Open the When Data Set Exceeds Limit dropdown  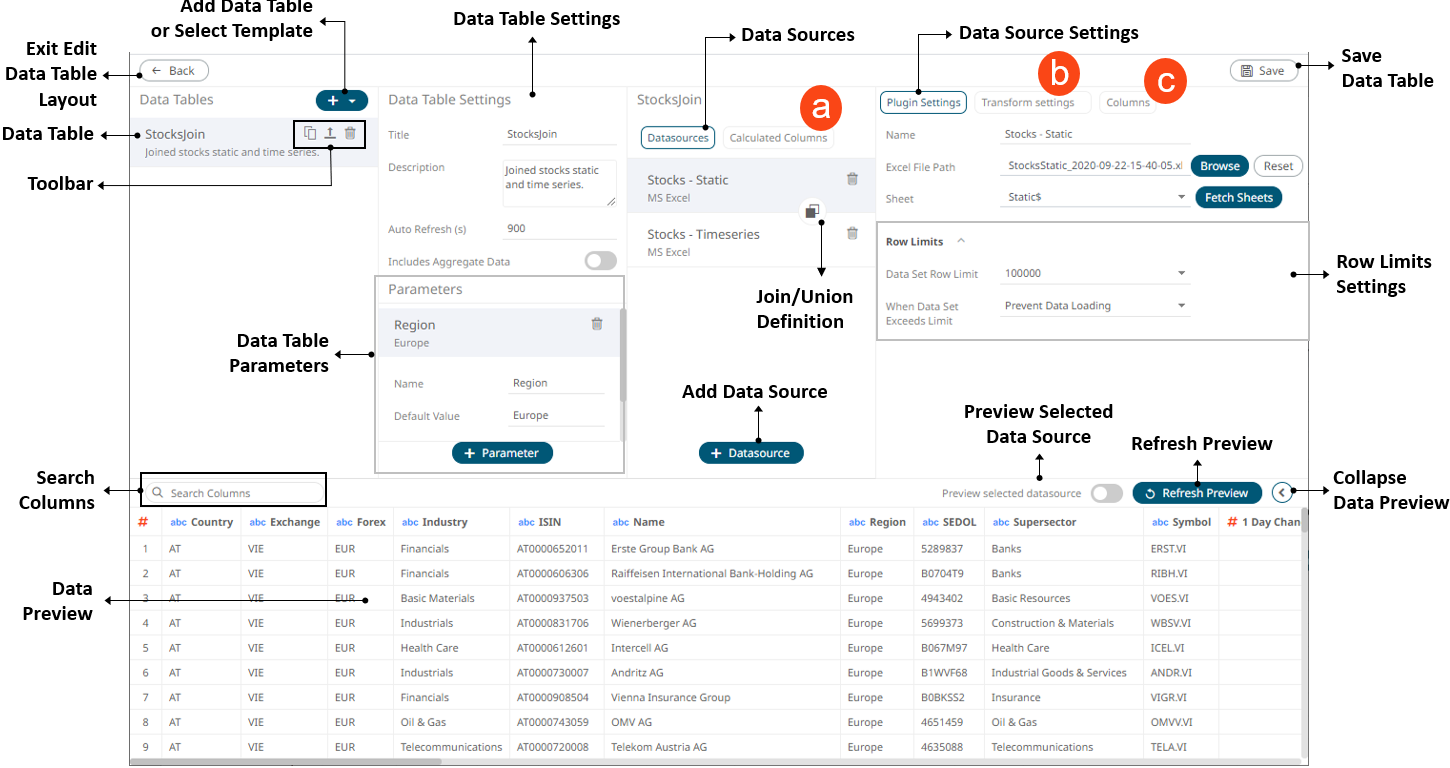(x=1181, y=306)
